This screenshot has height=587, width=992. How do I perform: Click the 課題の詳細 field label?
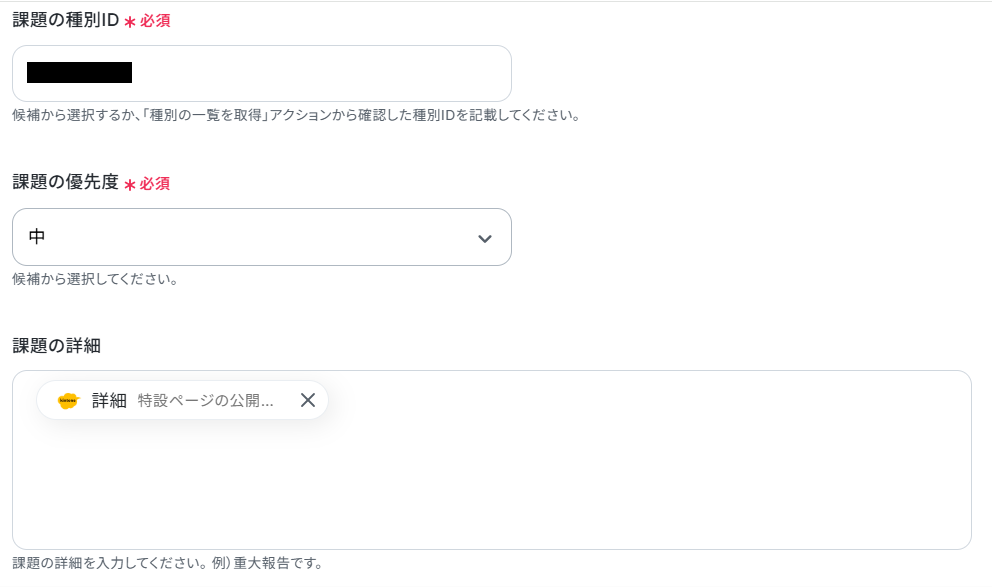(x=57, y=345)
